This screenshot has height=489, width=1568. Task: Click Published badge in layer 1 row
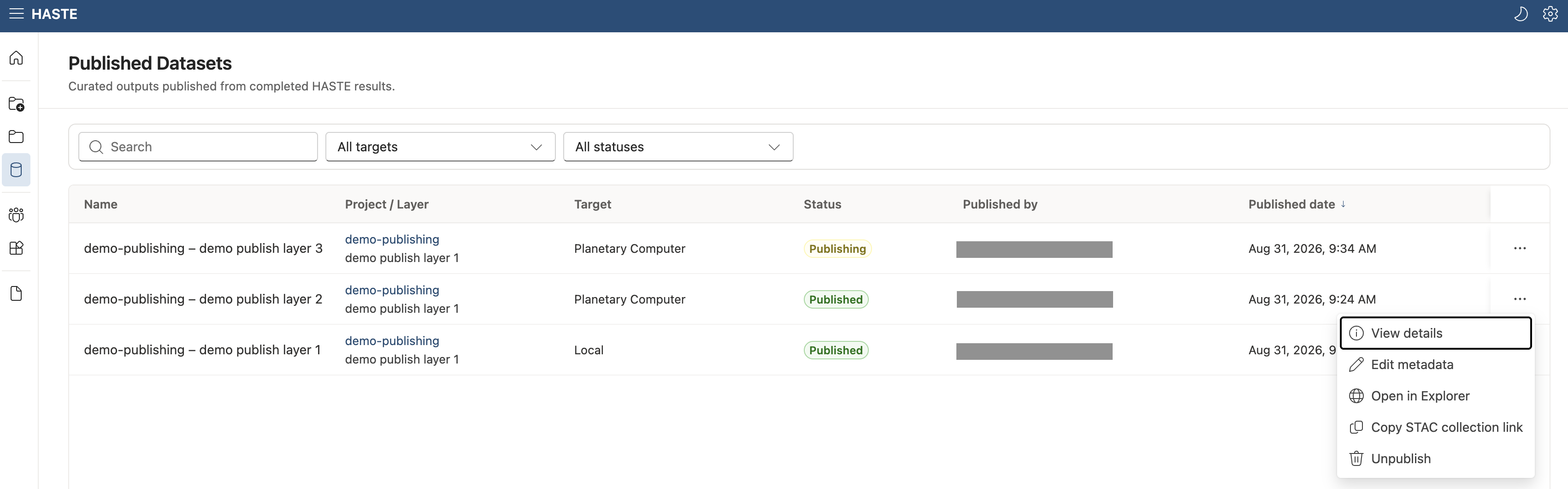click(836, 350)
